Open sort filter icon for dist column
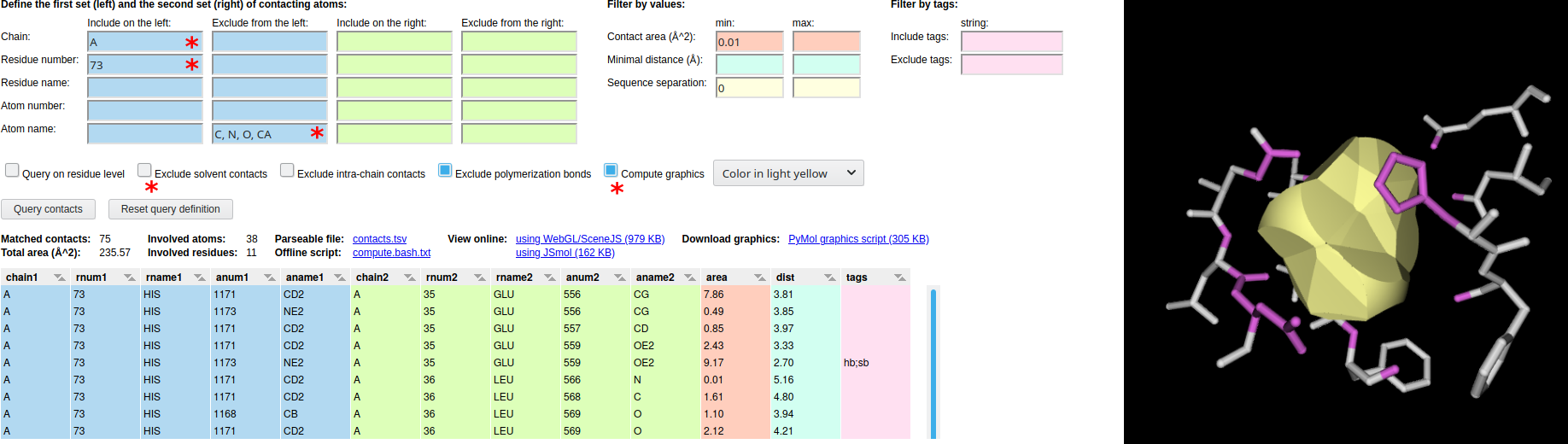Image resolution: width=1568 pixels, height=444 pixels. [x=830, y=277]
